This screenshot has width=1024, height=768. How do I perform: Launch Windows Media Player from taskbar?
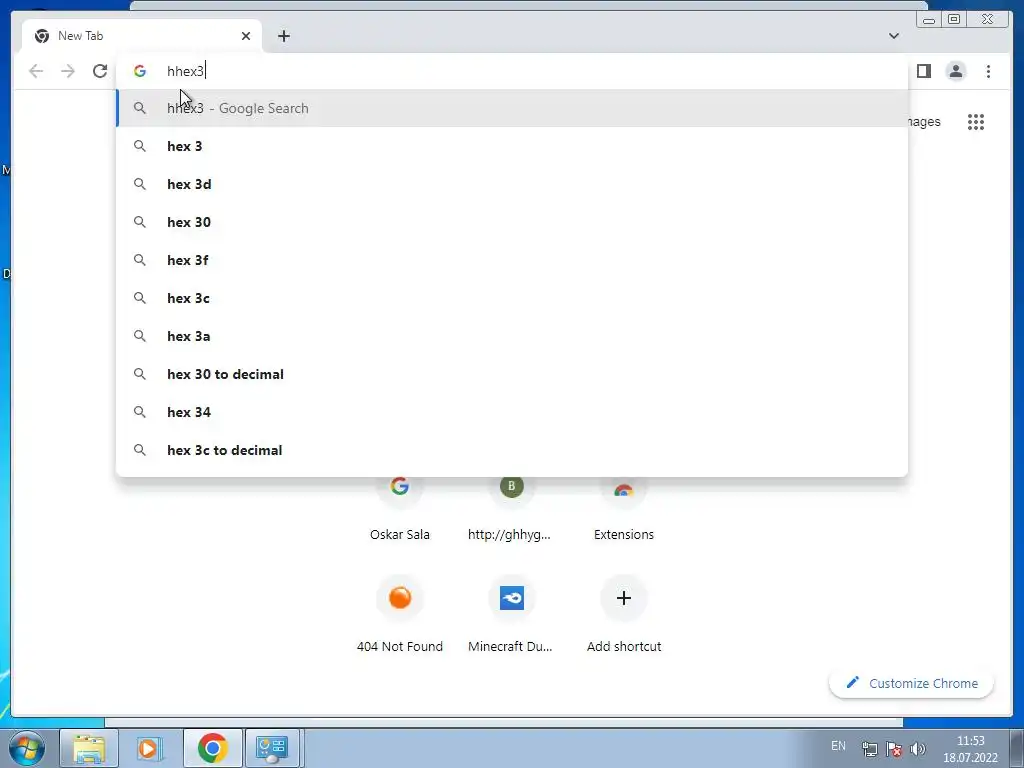click(149, 748)
